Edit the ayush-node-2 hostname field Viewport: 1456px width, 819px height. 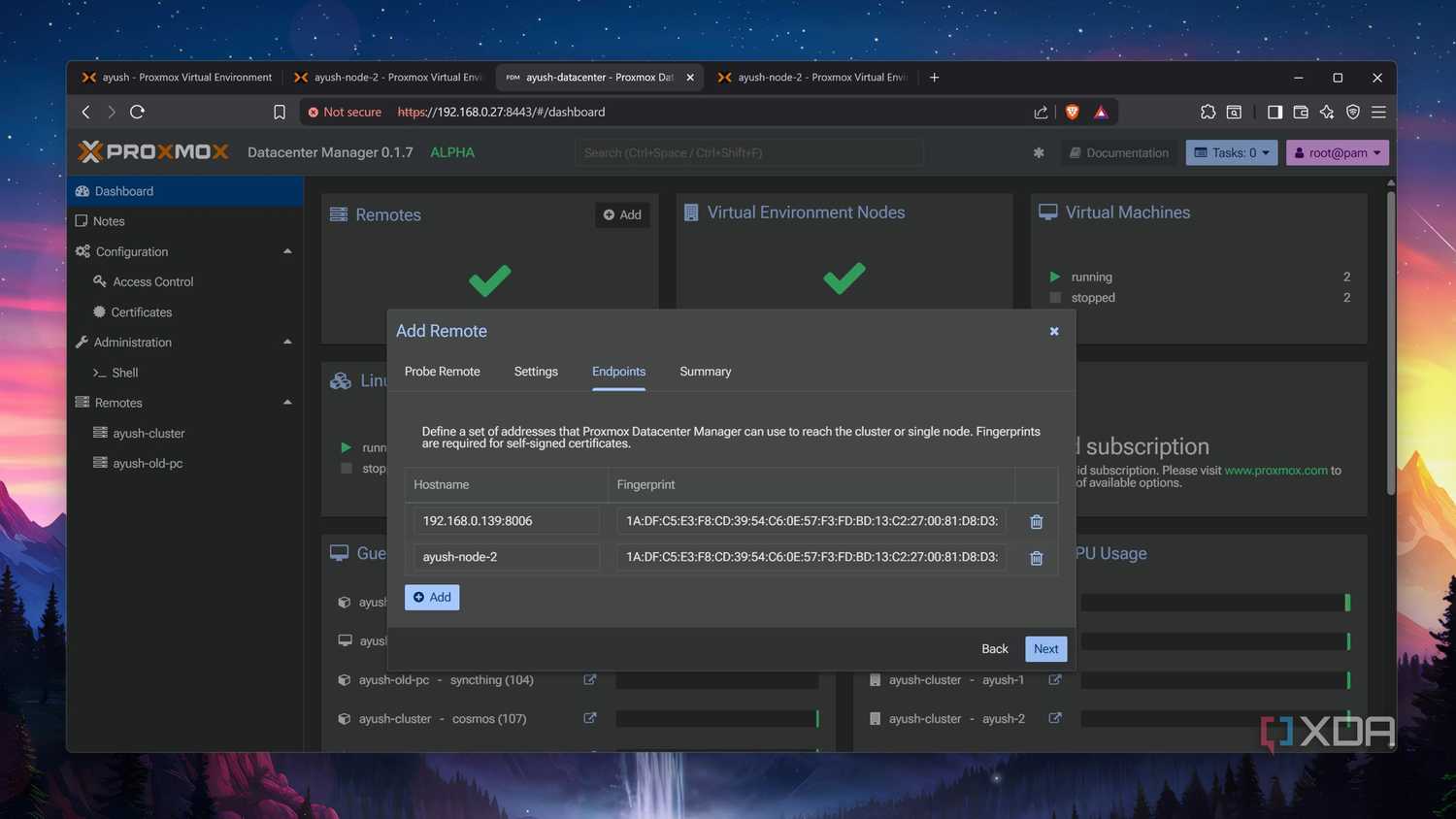507,557
